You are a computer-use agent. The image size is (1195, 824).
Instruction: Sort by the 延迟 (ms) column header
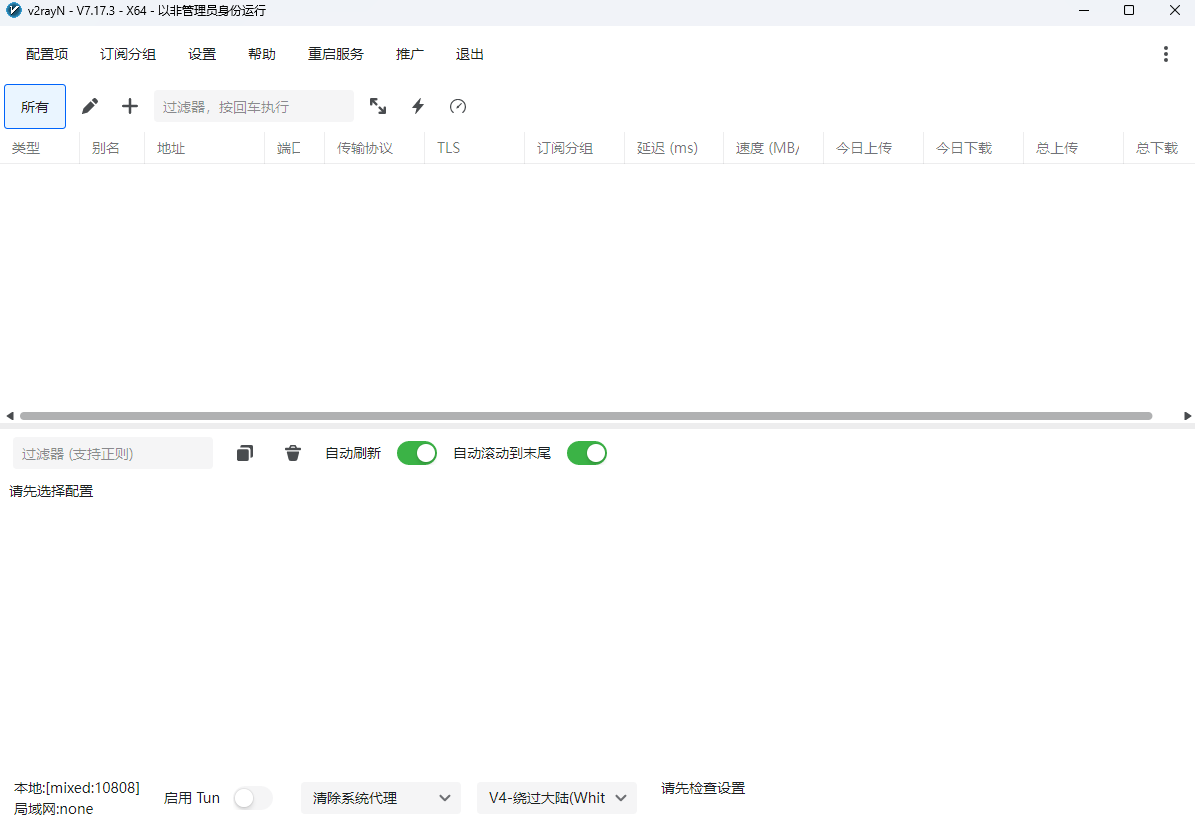coord(674,148)
